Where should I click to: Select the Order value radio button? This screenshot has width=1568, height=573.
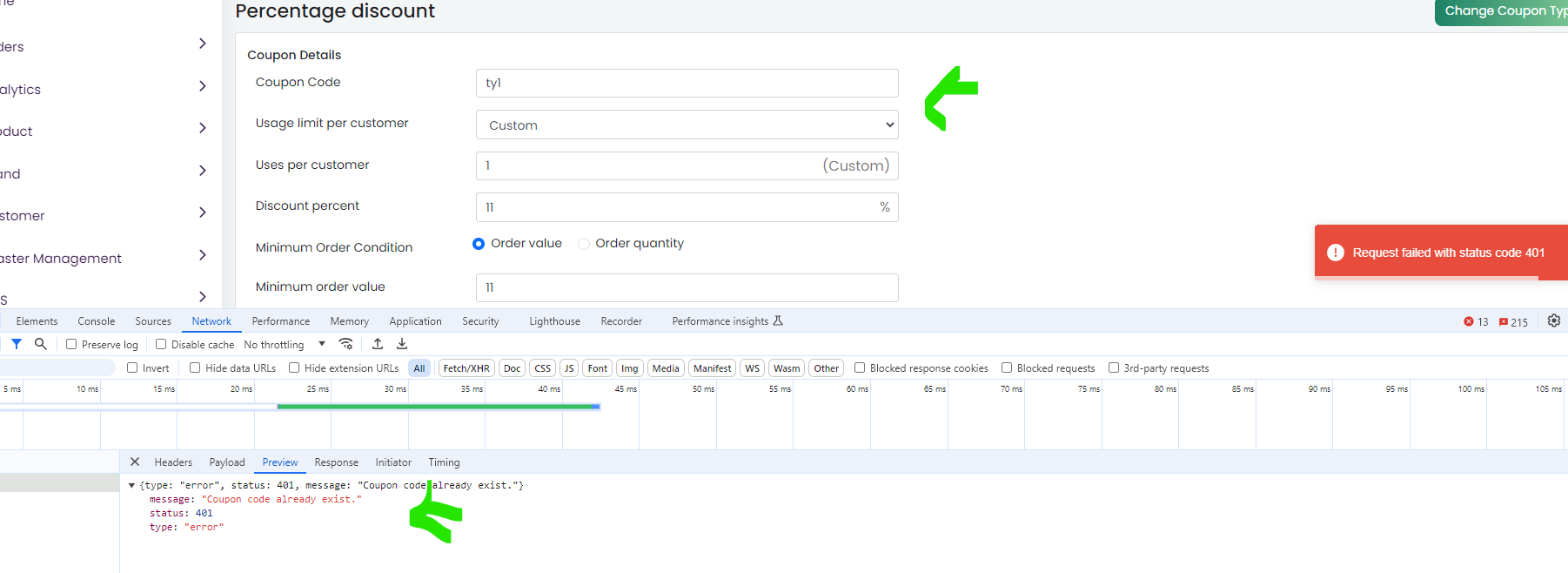tap(479, 244)
